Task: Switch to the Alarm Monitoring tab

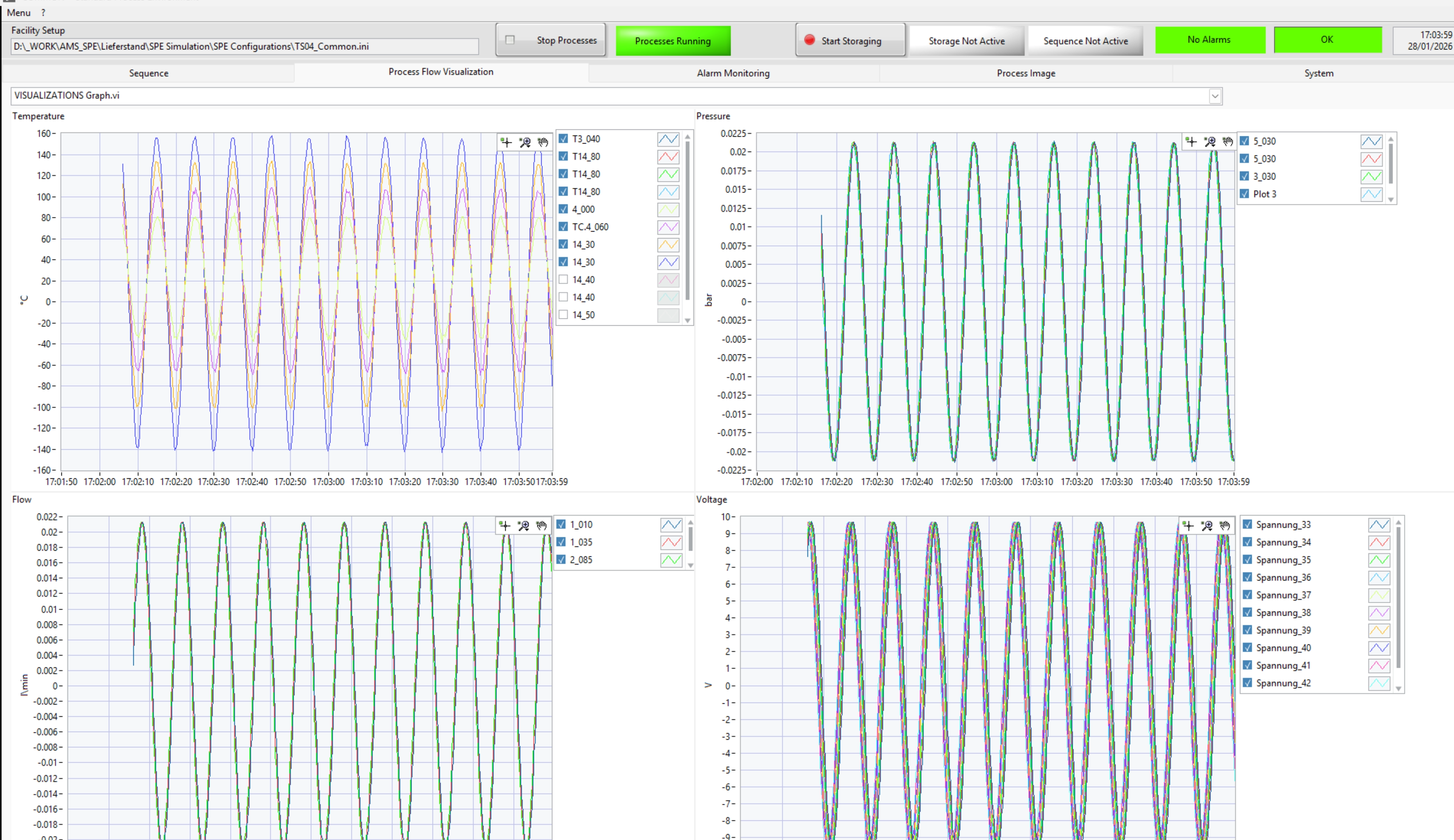Action: coord(733,73)
